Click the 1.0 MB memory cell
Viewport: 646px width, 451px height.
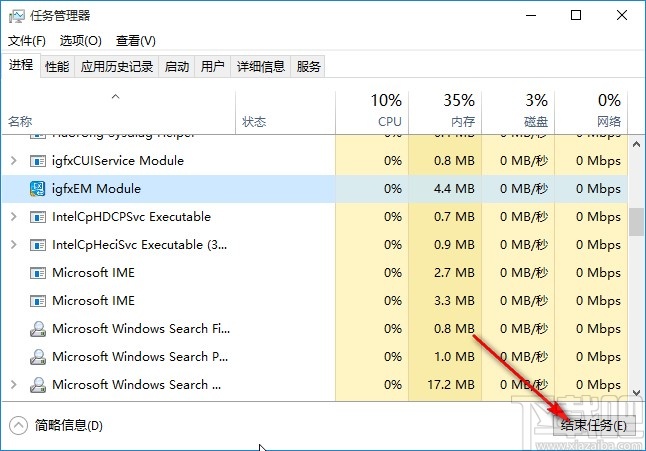pos(445,357)
